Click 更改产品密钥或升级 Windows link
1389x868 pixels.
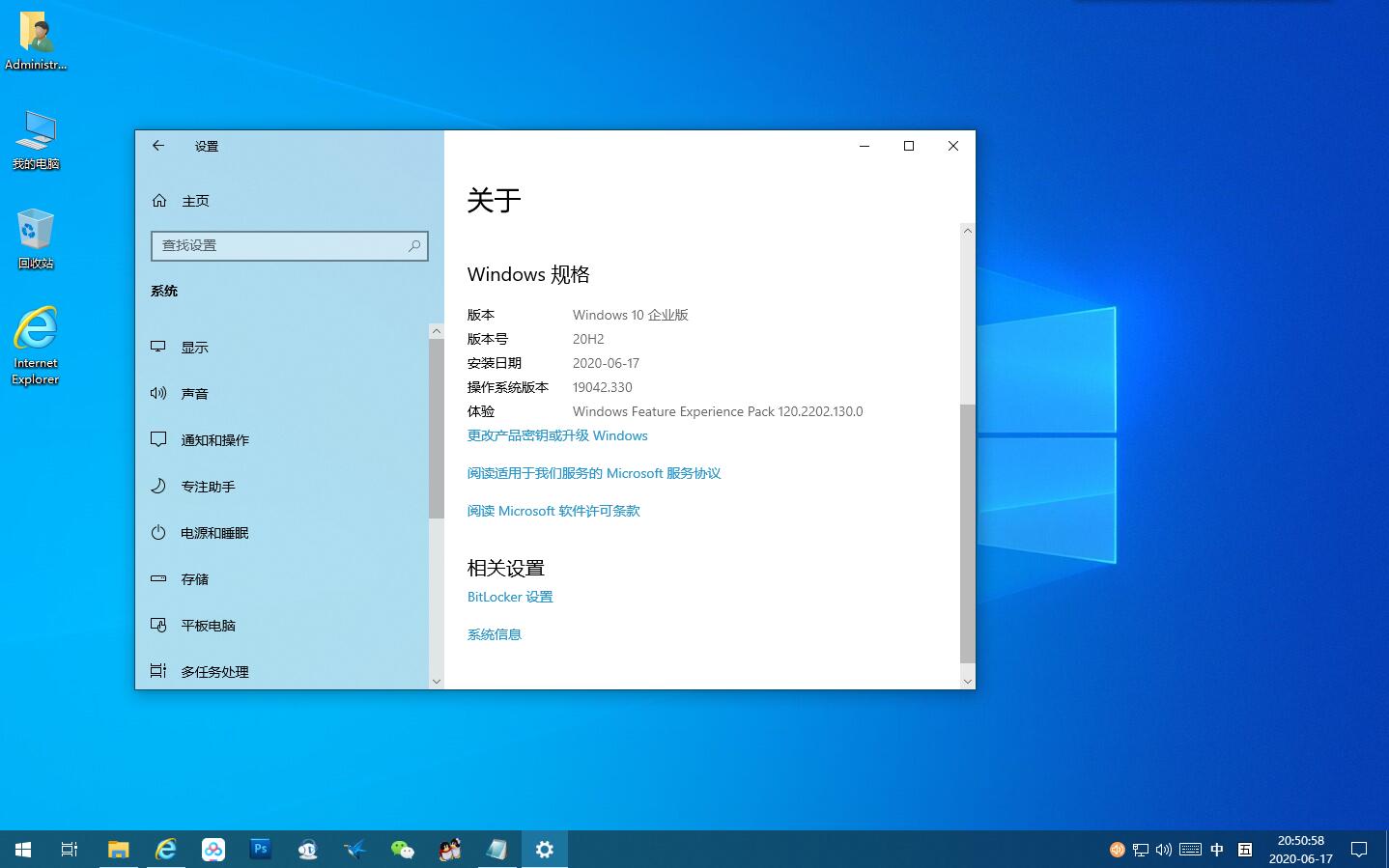[x=557, y=435]
